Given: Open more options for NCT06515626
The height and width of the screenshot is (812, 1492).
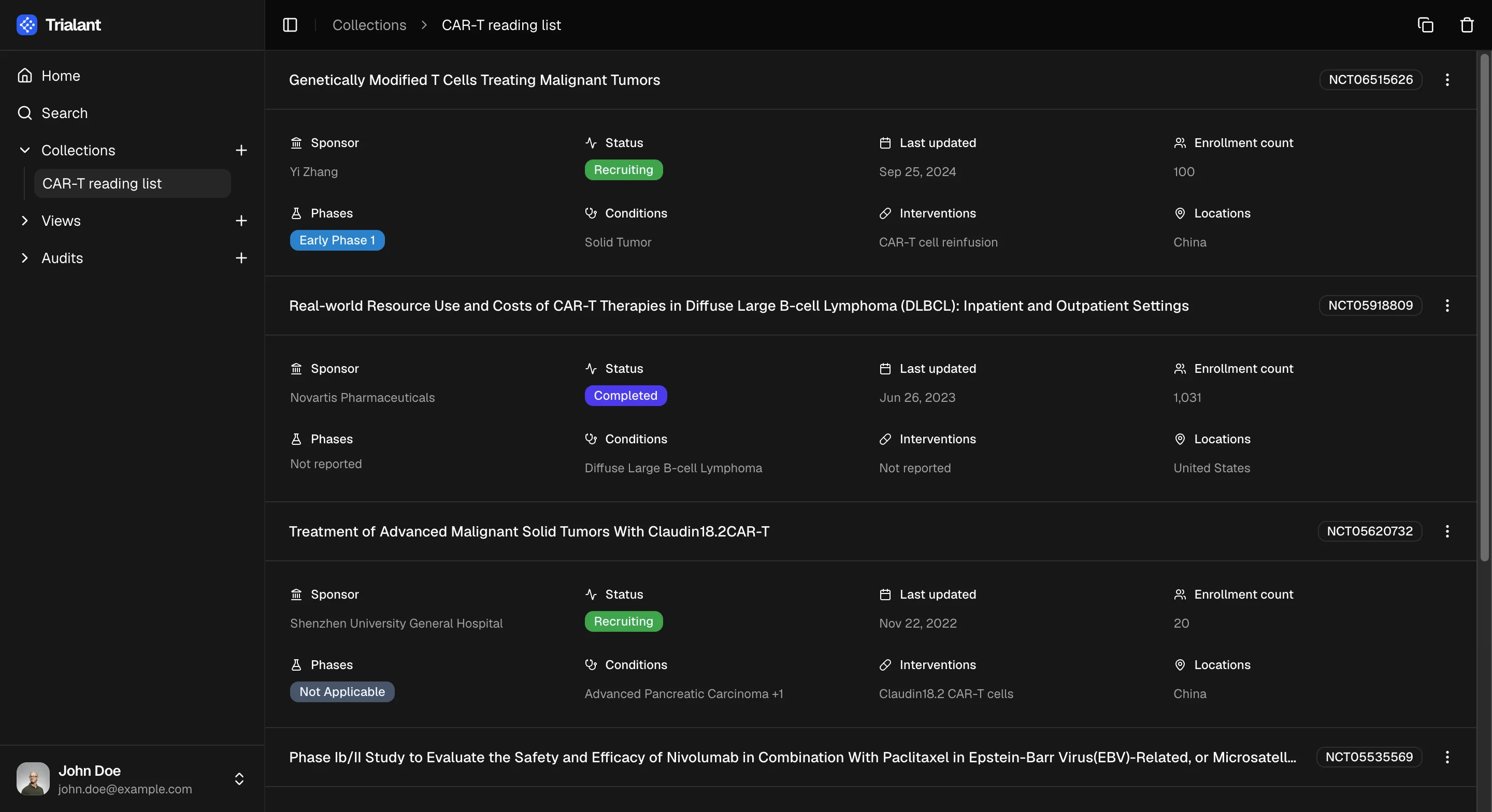Looking at the screenshot, I should coord(1447,80).
